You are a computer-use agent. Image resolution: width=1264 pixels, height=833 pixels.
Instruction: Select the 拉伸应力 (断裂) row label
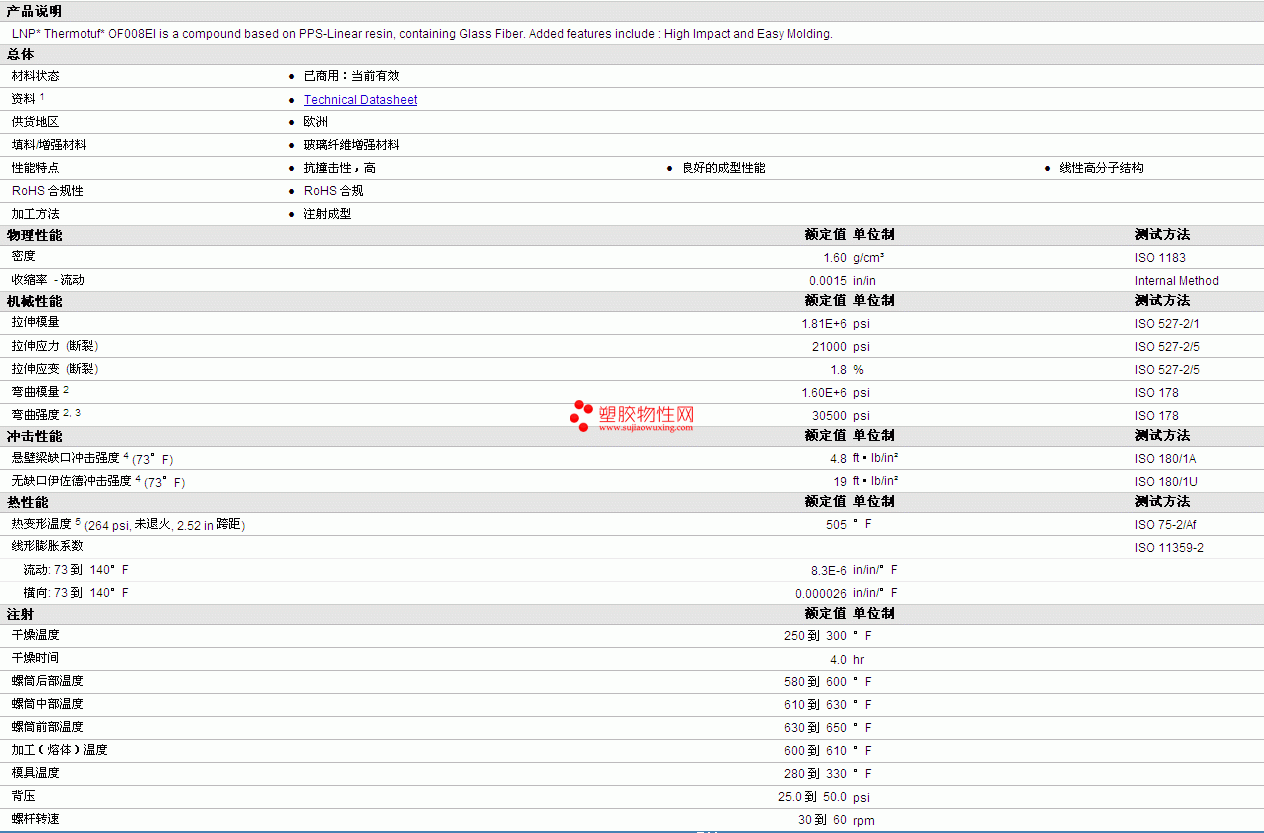55,346
